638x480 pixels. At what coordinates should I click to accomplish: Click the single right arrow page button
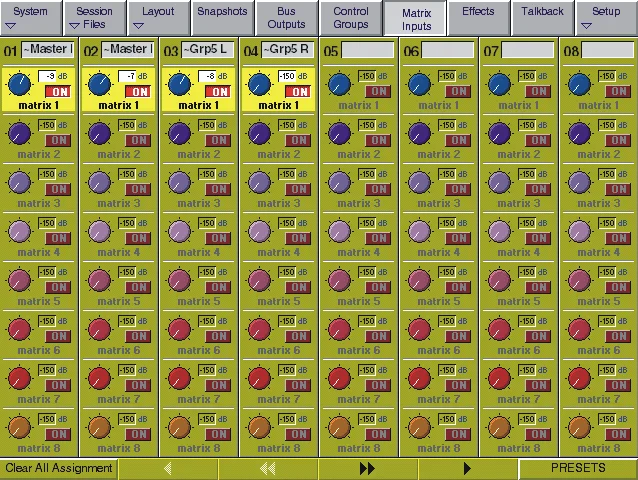[468, 469]
